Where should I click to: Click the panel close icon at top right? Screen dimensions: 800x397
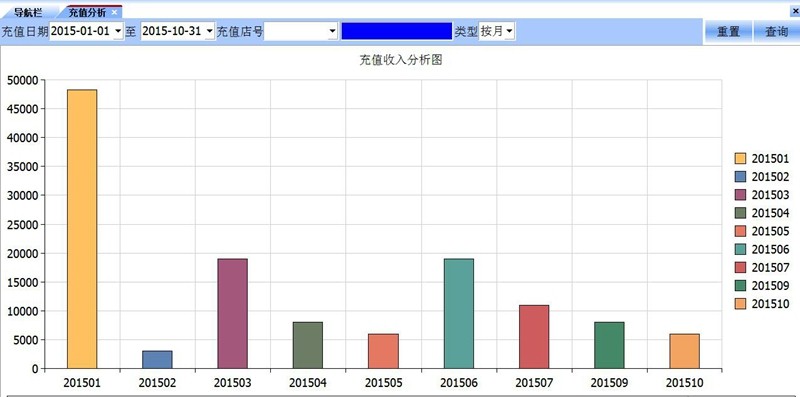[x=796, y=12]
